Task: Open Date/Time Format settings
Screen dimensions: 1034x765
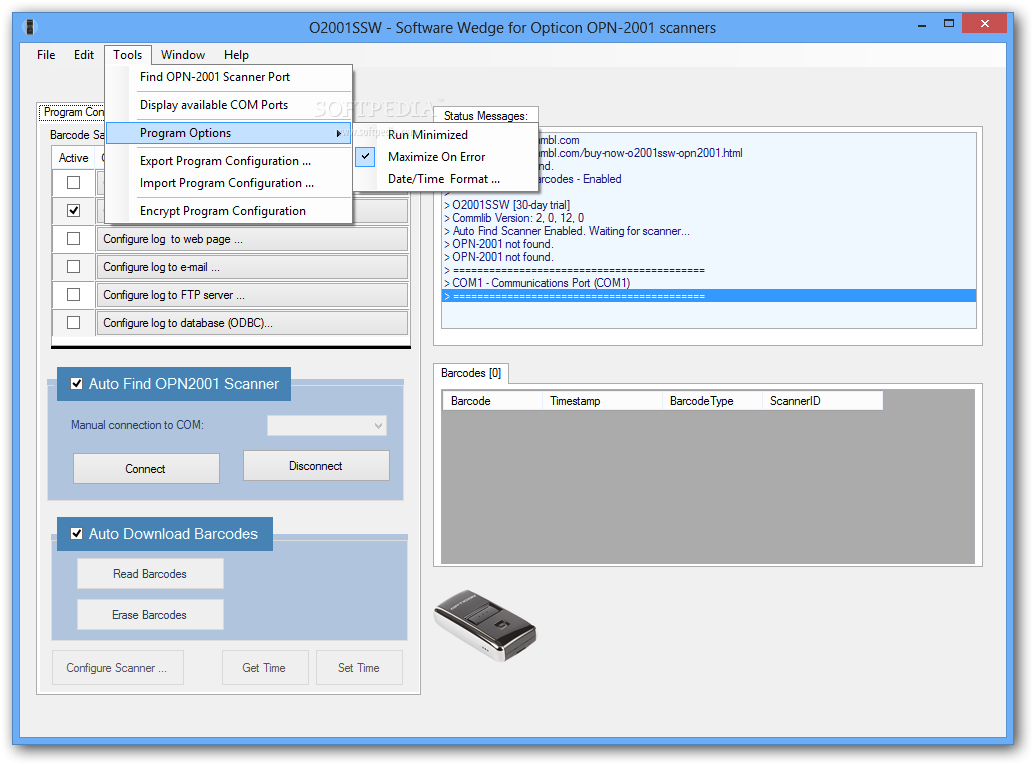Action: coord(446,179)
